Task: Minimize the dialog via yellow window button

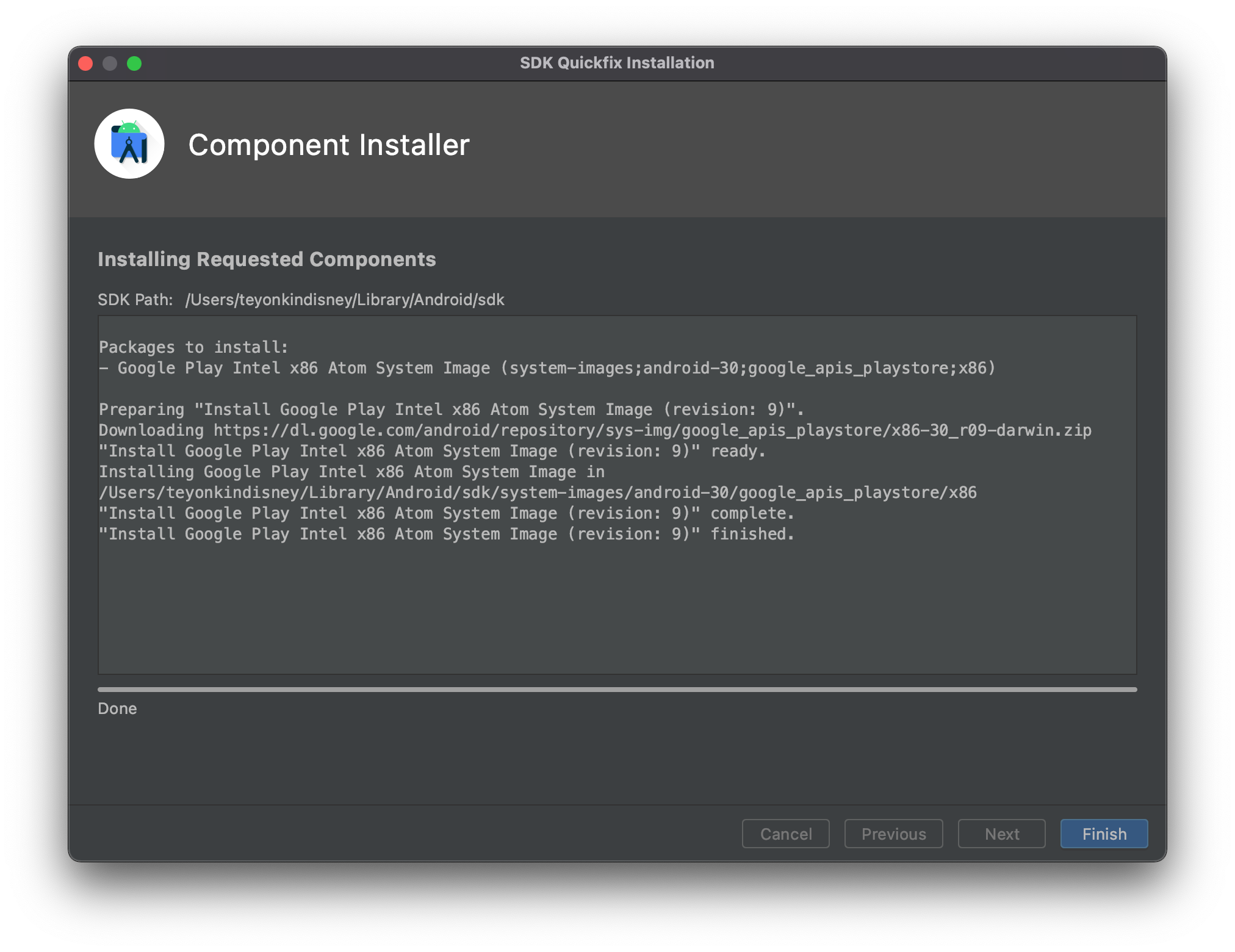Action: (x=110, y=63)
